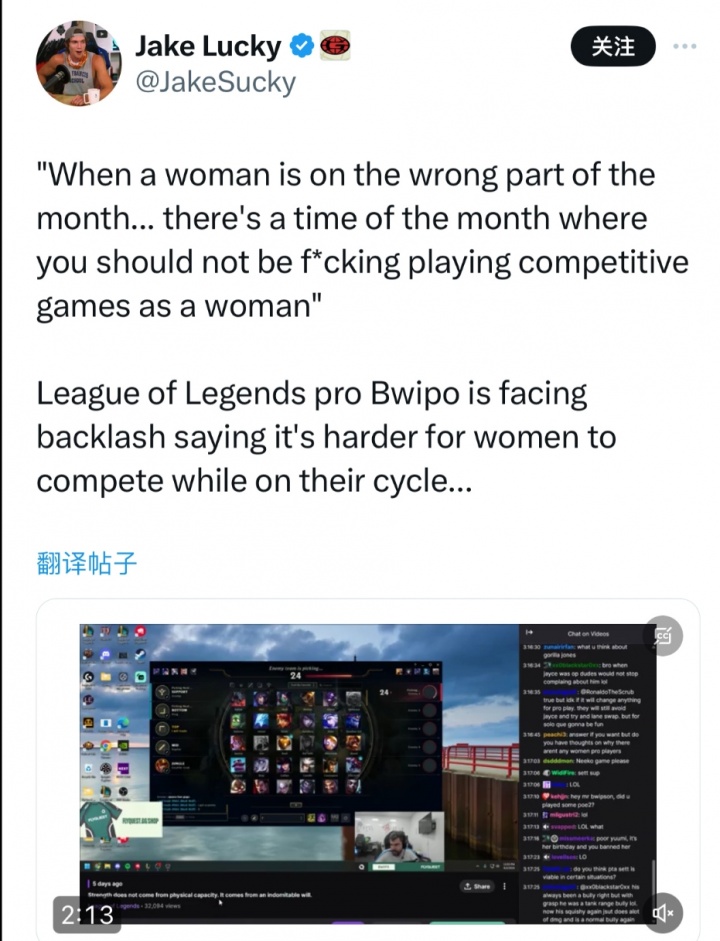Open the vertical dots menu beside Share

tap(504, 886)
